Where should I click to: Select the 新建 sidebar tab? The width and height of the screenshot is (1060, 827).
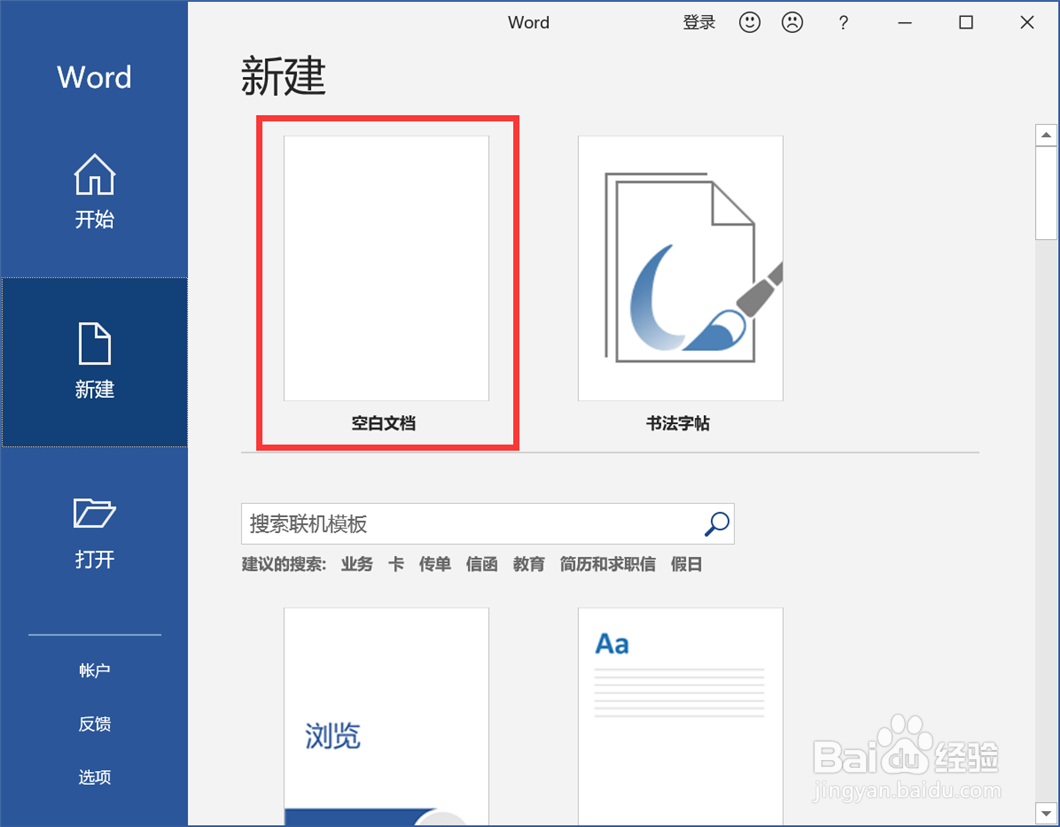coord(95,362)
